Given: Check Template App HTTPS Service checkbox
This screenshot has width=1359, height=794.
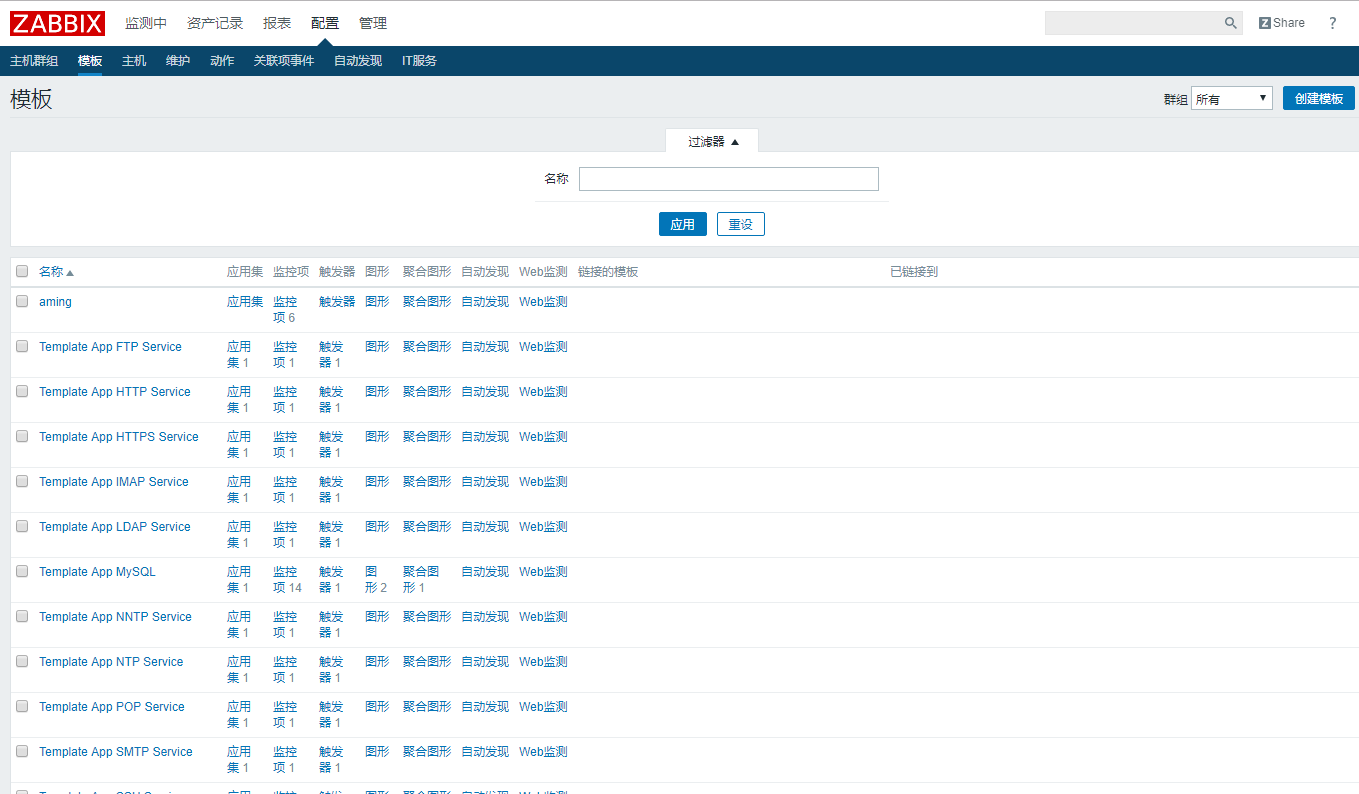Looking at the screenshot, I should tap(22, 436).
